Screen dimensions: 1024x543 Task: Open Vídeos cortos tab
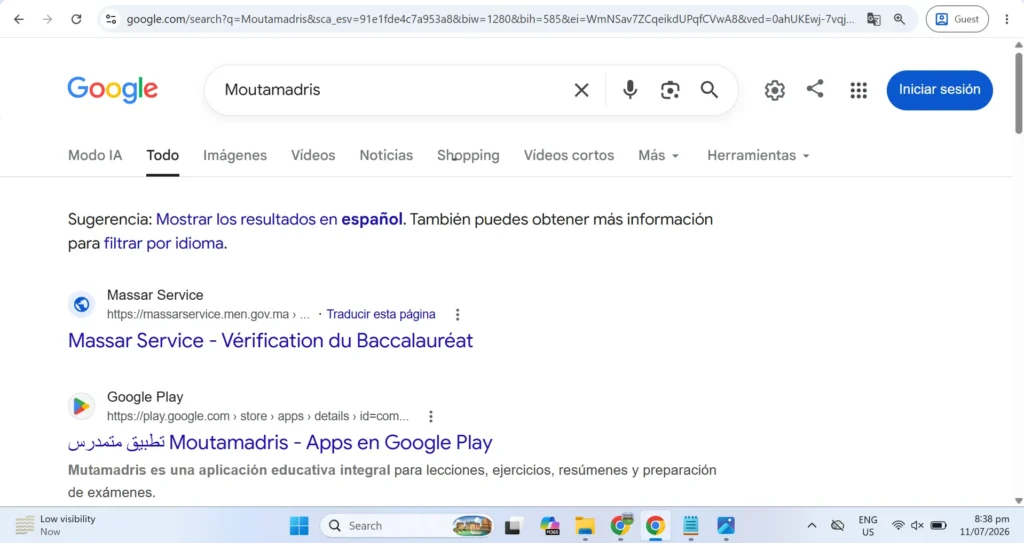(x=569, y=156)
